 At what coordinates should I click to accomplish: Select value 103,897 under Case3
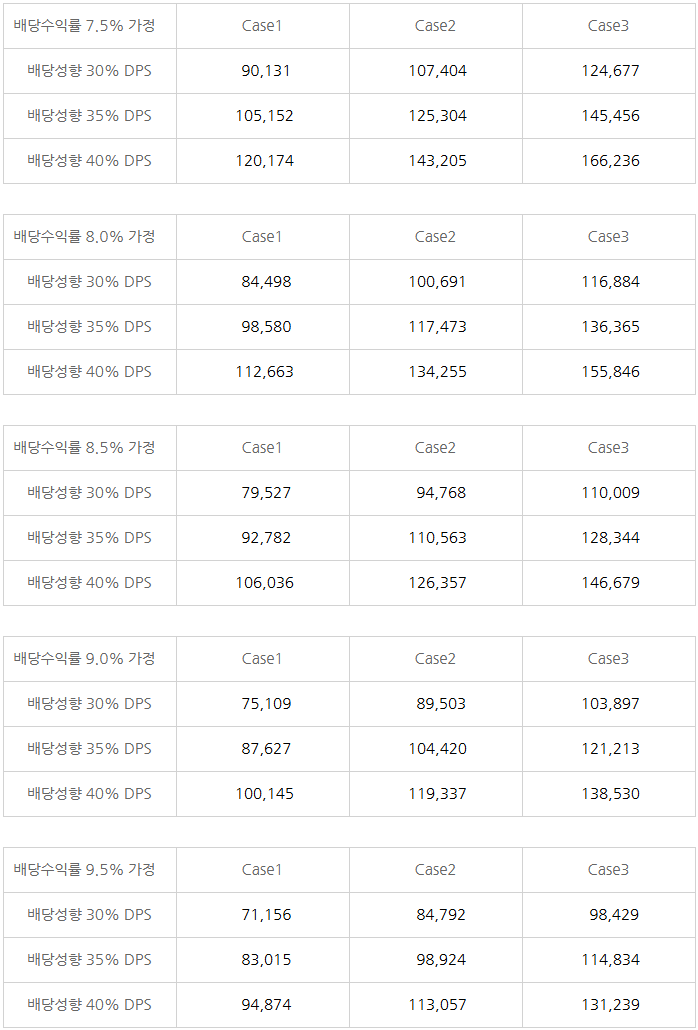click(611, 704)
